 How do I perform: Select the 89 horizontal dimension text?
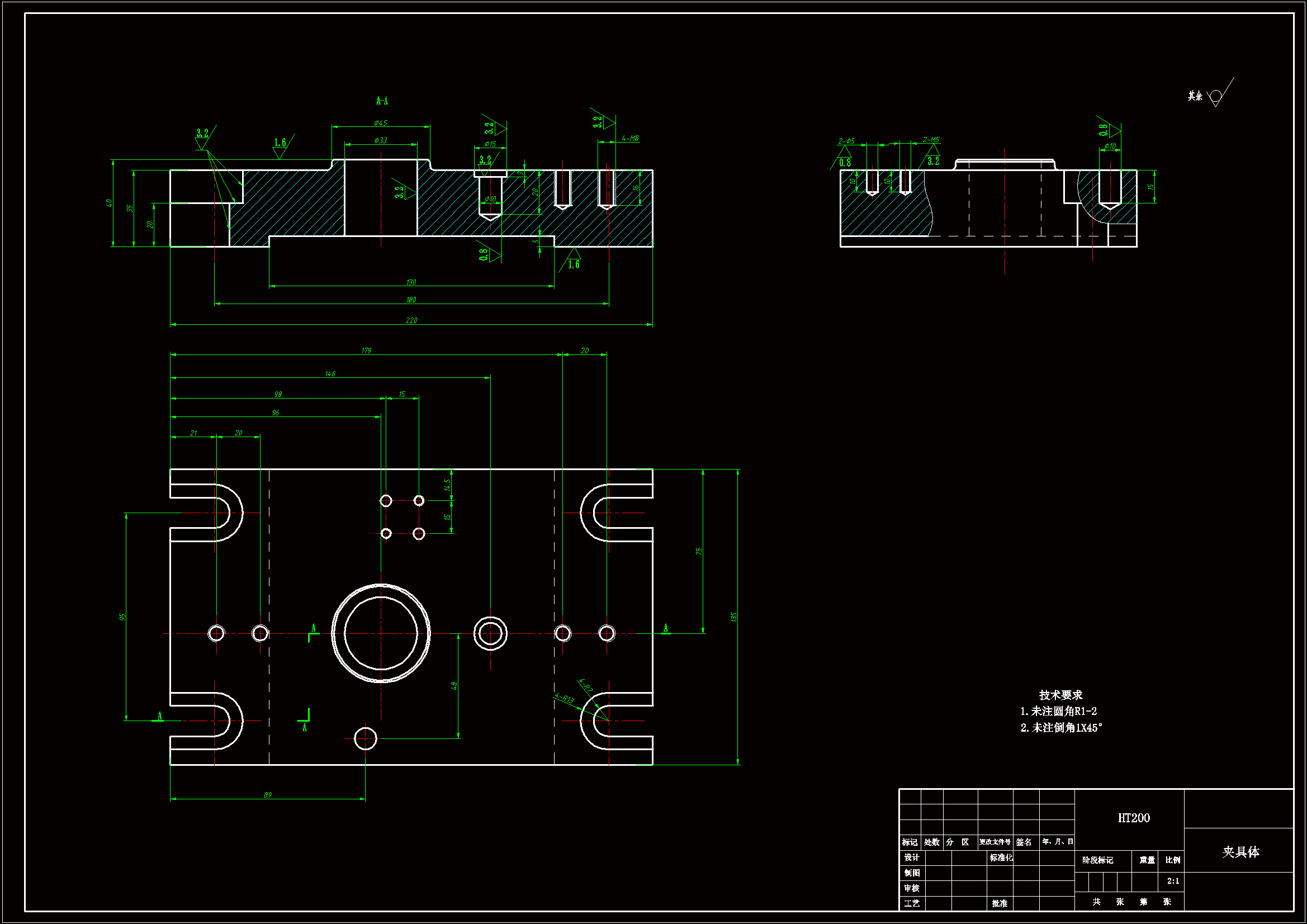coord(268,795)
